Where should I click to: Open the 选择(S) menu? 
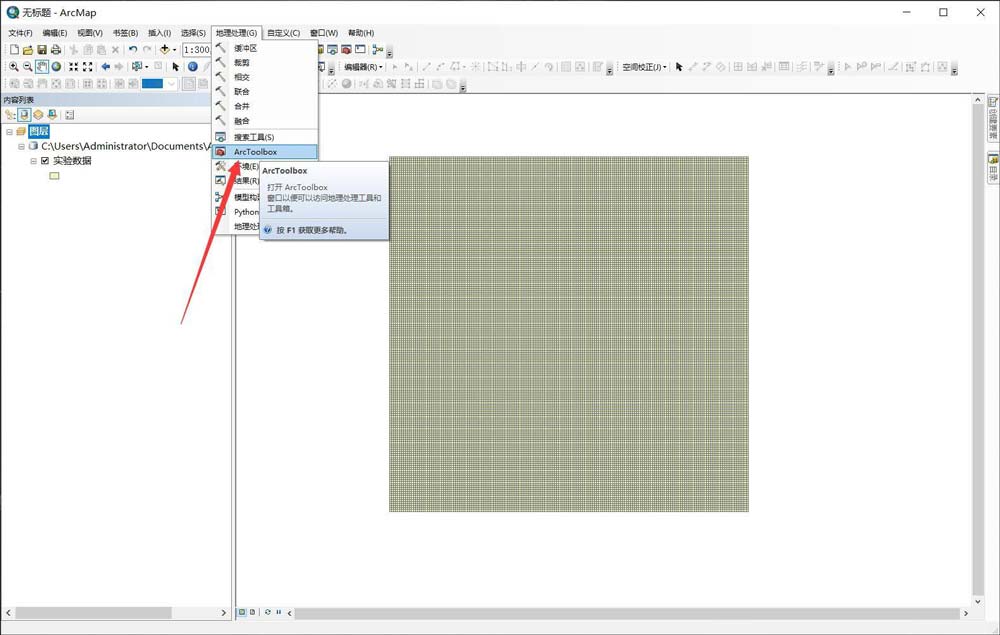click(193, 33)
